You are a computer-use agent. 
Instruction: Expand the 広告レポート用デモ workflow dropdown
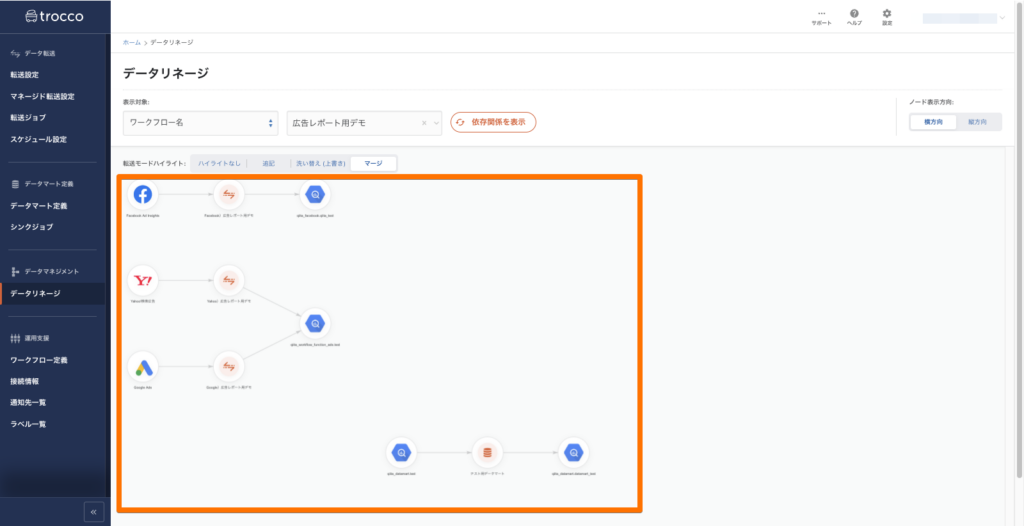[x=436, y=122]
